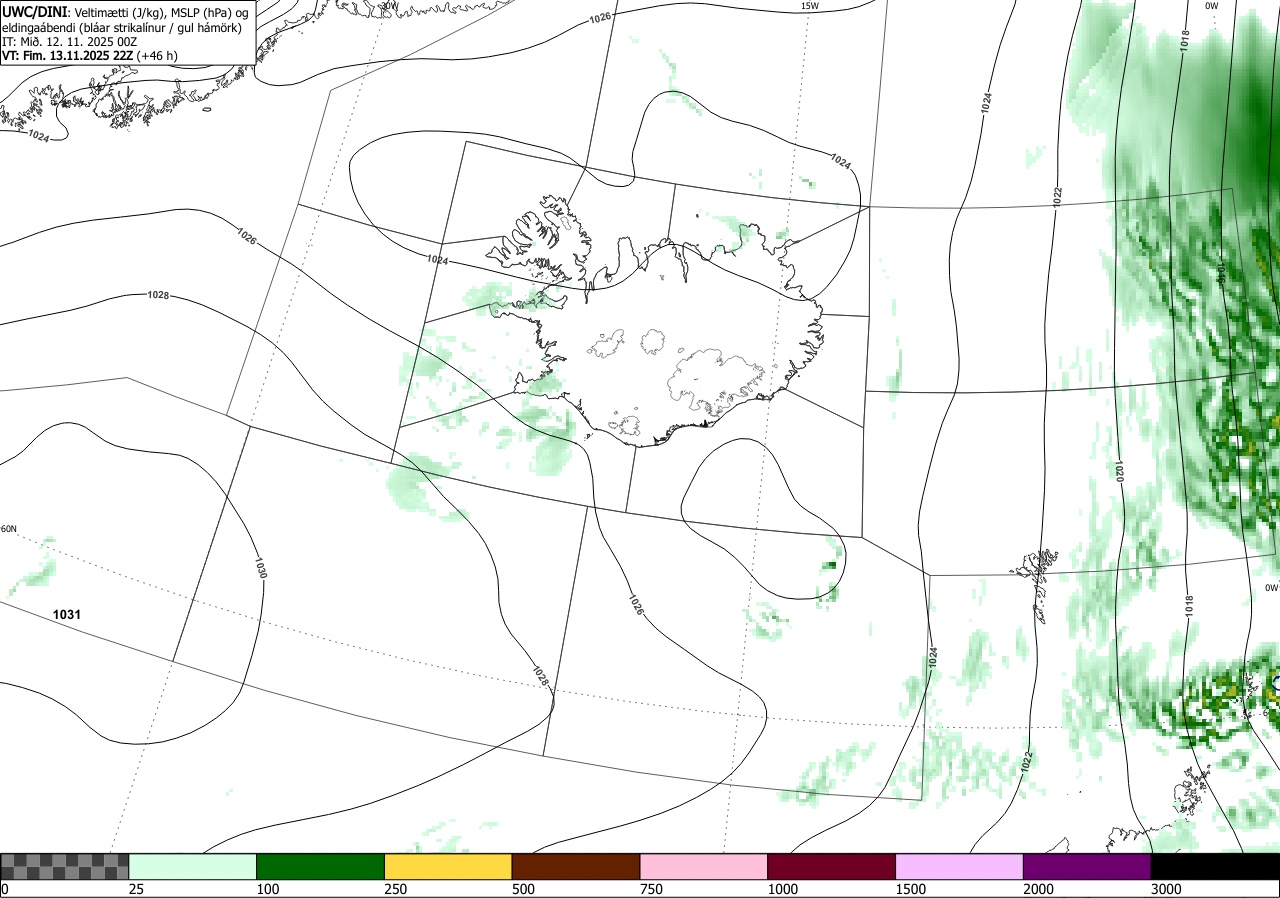Select the black legend swatch above 3000
The width and height of the screenshot is (1280, 898).
pyautogui.click(x=1215, y=866)
